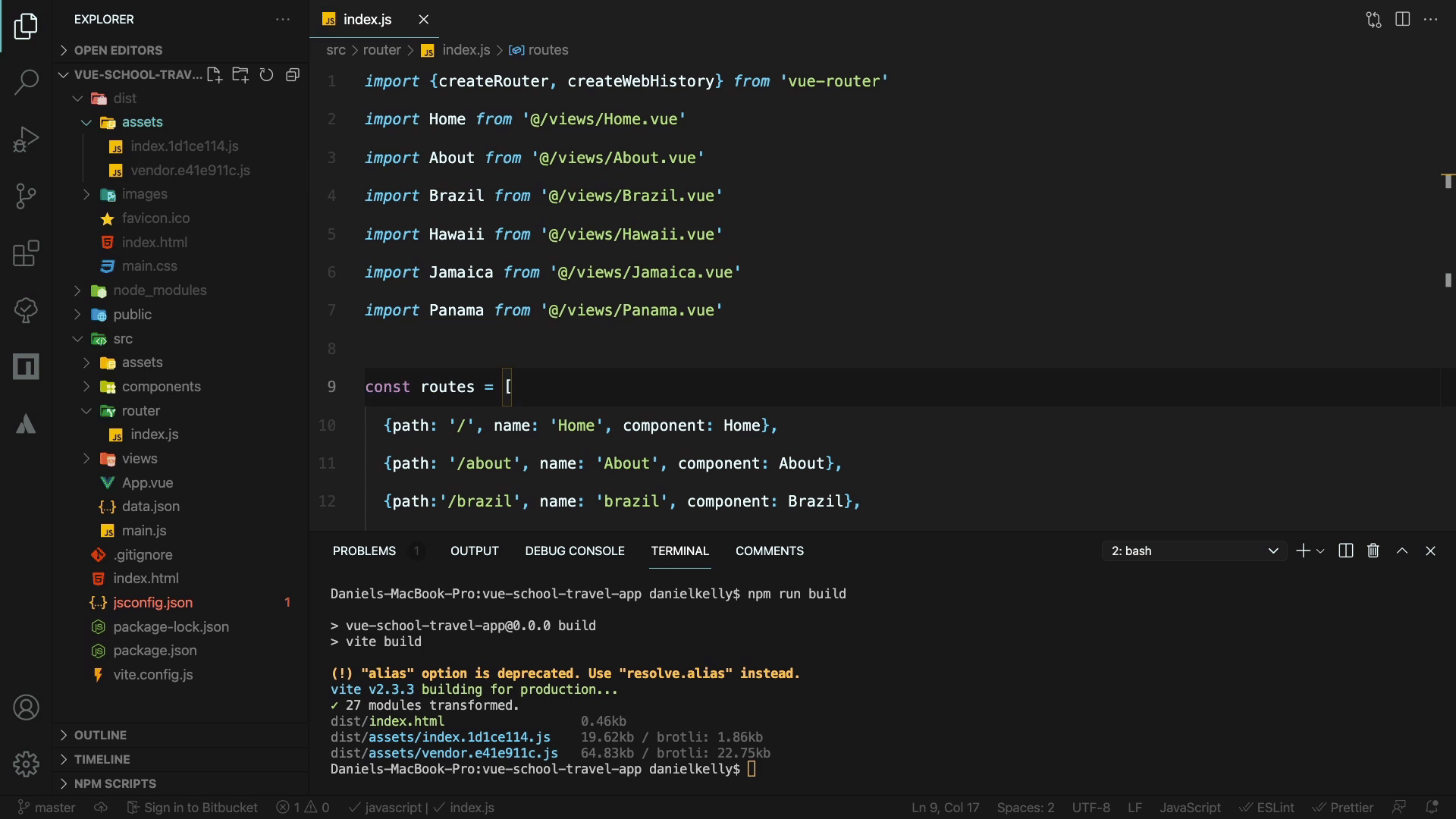This screenshot has height=819, width=1456.
Task: Split the editor to the right
Action: 1402,19
